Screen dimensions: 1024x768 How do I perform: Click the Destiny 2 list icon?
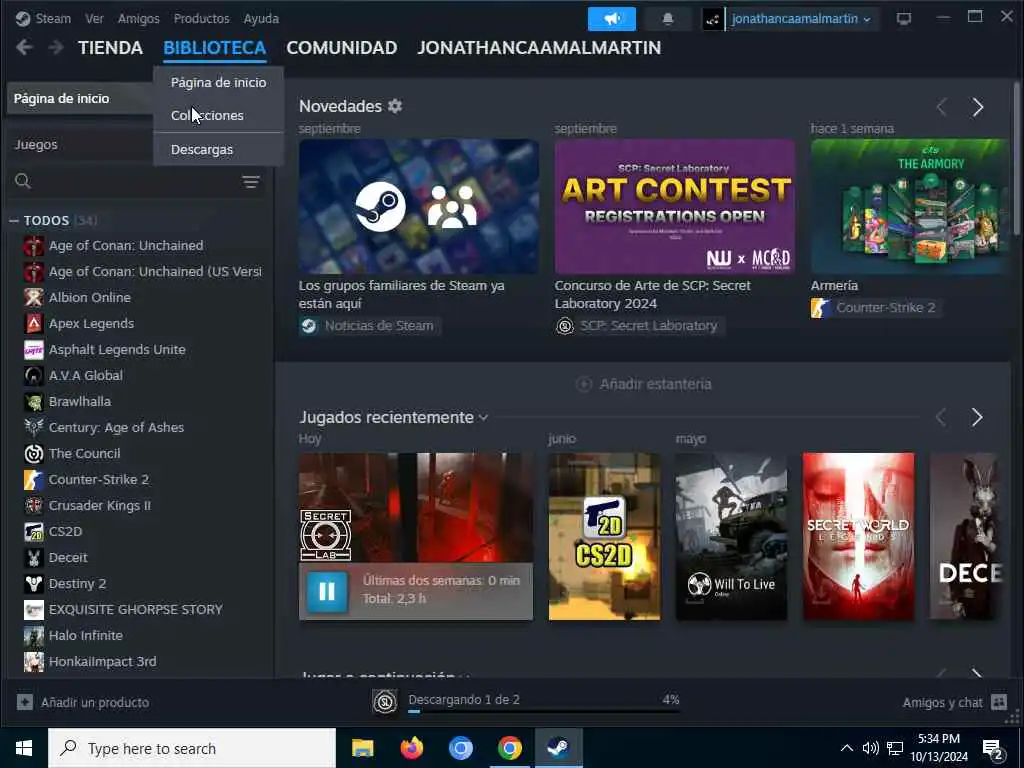tap(34, 583)
